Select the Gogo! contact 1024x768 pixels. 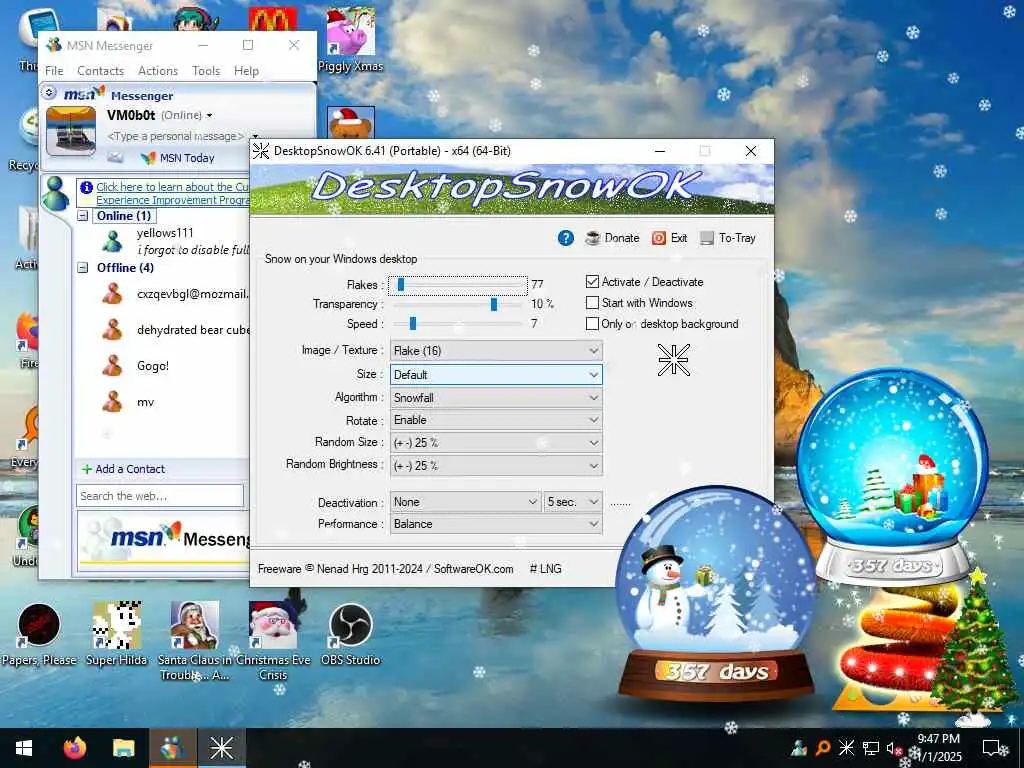tap(153, 366)
